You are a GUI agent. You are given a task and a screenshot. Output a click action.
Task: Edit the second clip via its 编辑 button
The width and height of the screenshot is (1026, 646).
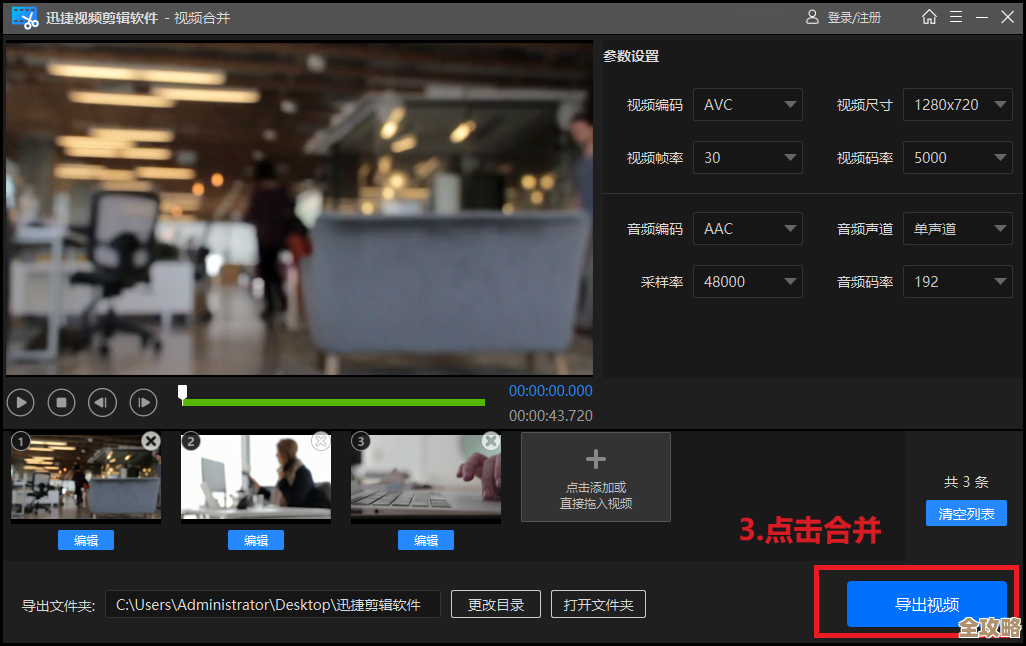tap(255, 539)
